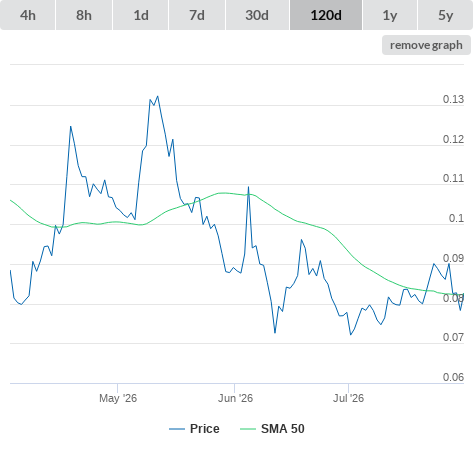Switch chart to 1y range
This screenshot has height=455, width=474.
[390, 15]
